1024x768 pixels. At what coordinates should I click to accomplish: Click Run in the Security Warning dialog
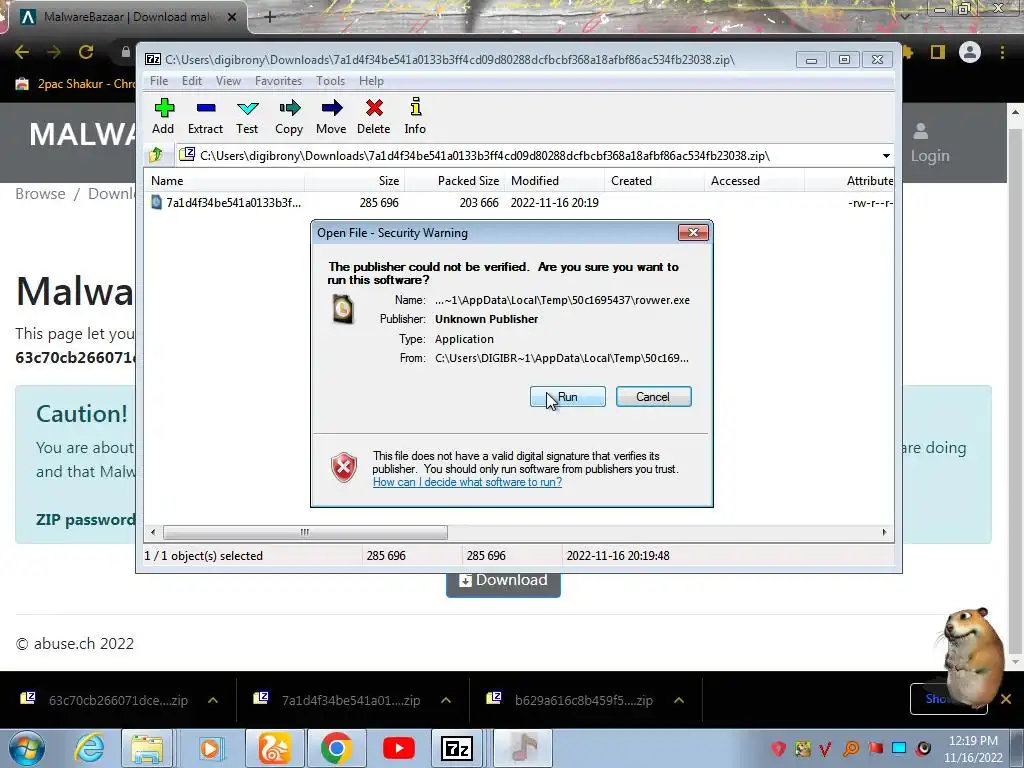(568, 396)
